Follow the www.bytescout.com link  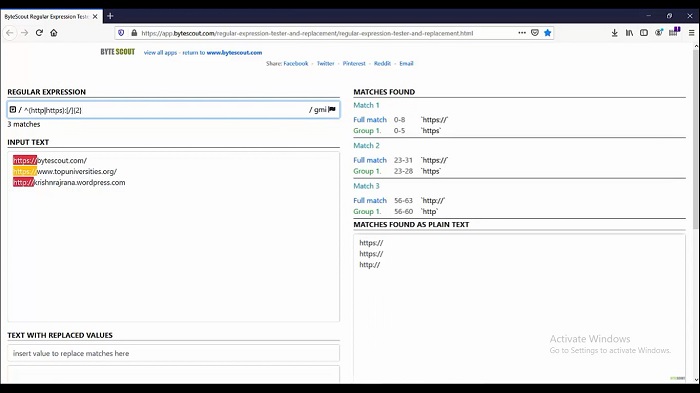[x=234, y=52]
